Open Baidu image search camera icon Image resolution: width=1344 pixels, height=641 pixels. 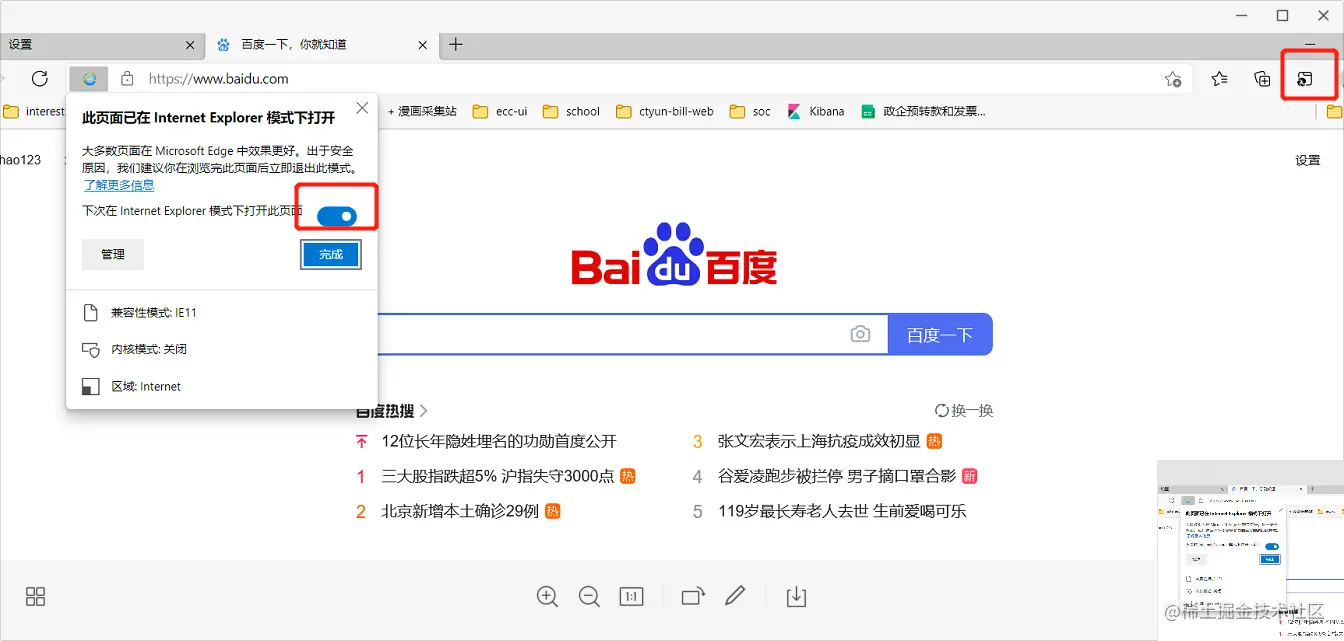860,334
